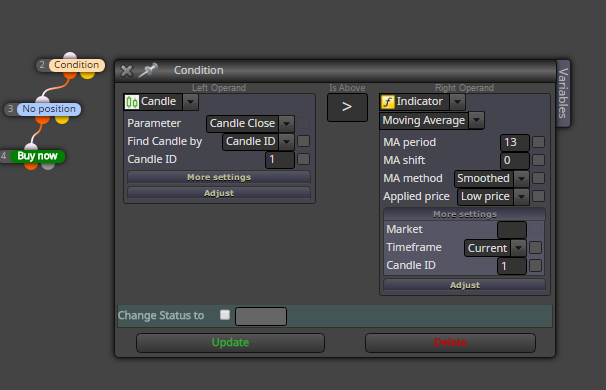Pin the Condition dialog with pin icon
Screen dimensions: 606x390
148,70
